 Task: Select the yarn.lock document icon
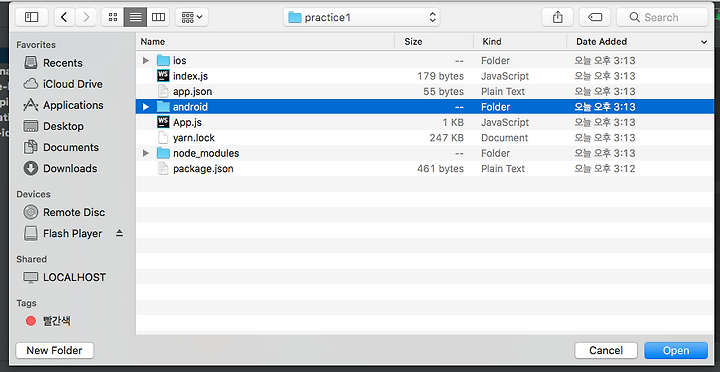[x=163, y=137]
